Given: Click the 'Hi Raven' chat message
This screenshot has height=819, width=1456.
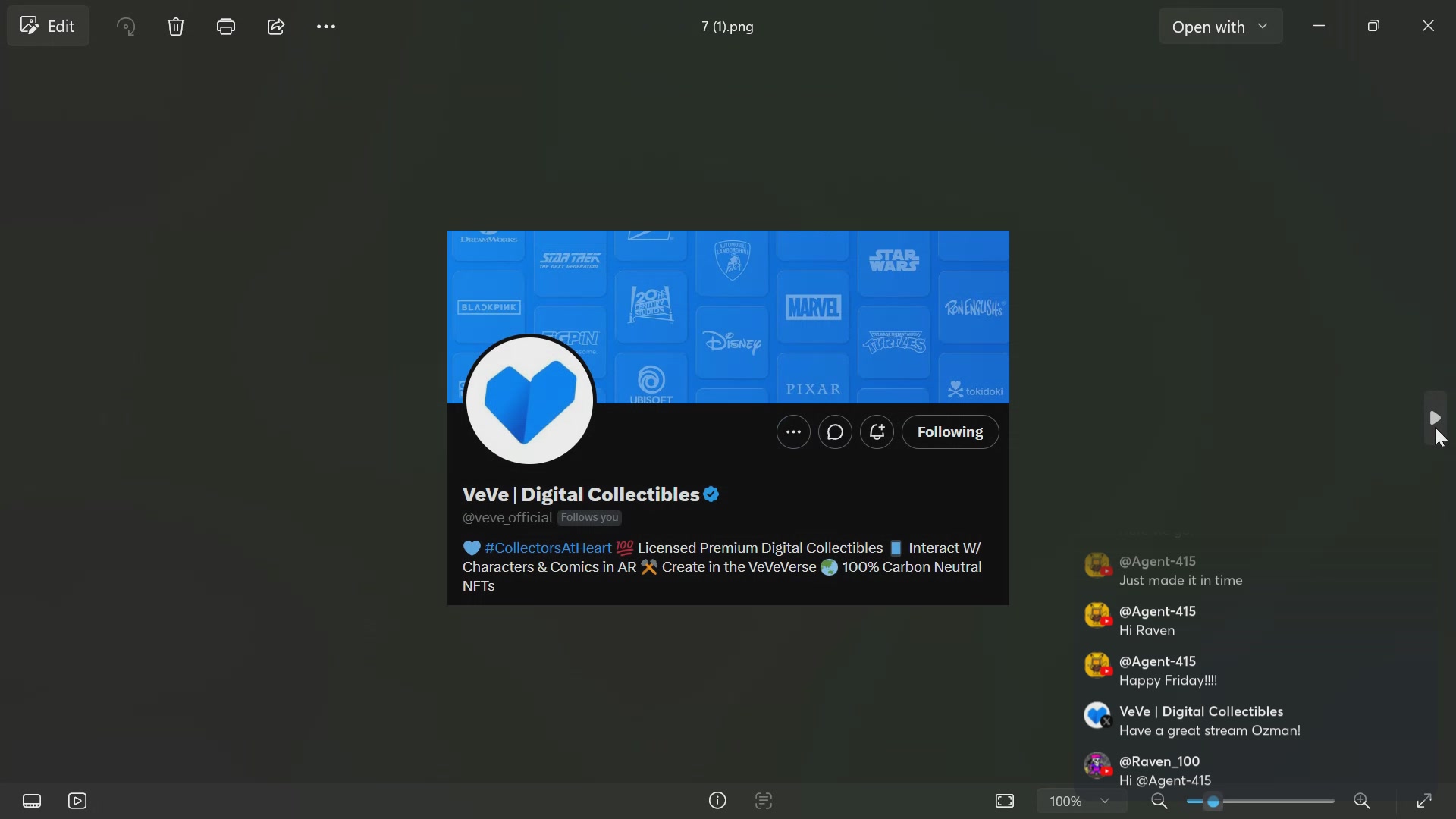Looking at the screenshot, I should 1147,631.
